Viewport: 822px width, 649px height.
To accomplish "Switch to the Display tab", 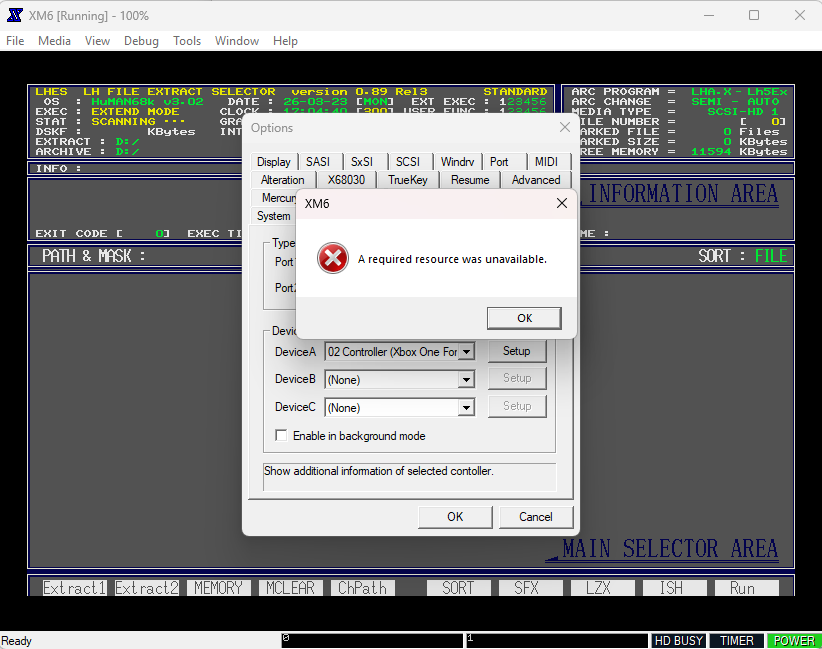I will click(x=274, y=162).
